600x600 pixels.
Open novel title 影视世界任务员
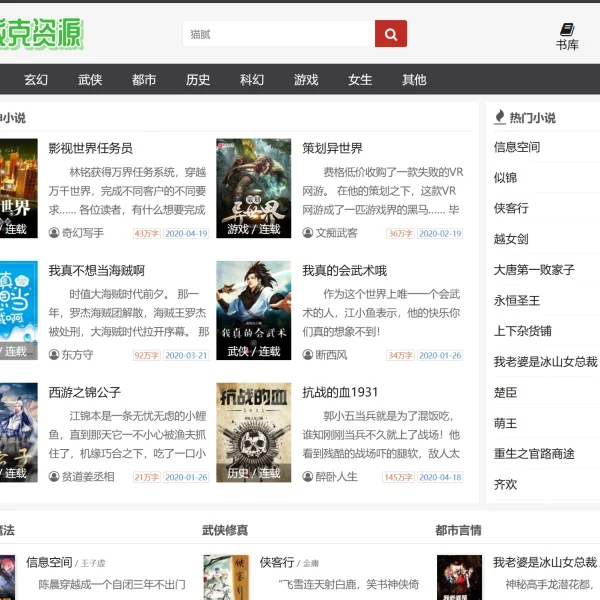pyautogui.click(x=91, y=148)
